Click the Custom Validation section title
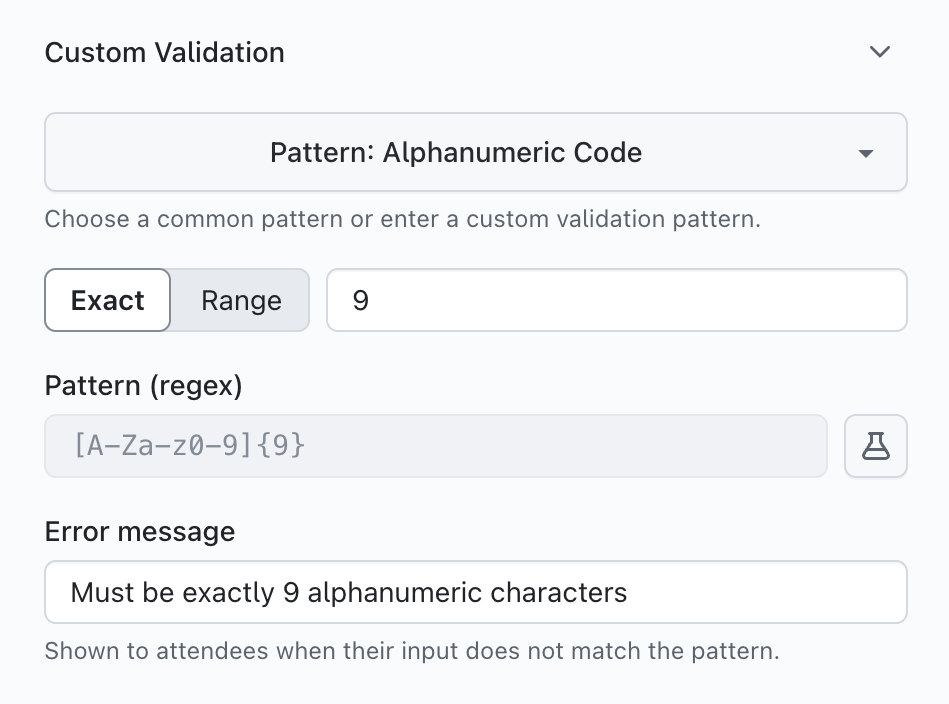Viewport: 949px width, 704px height. pyautogui.click(x=165, y=52)
